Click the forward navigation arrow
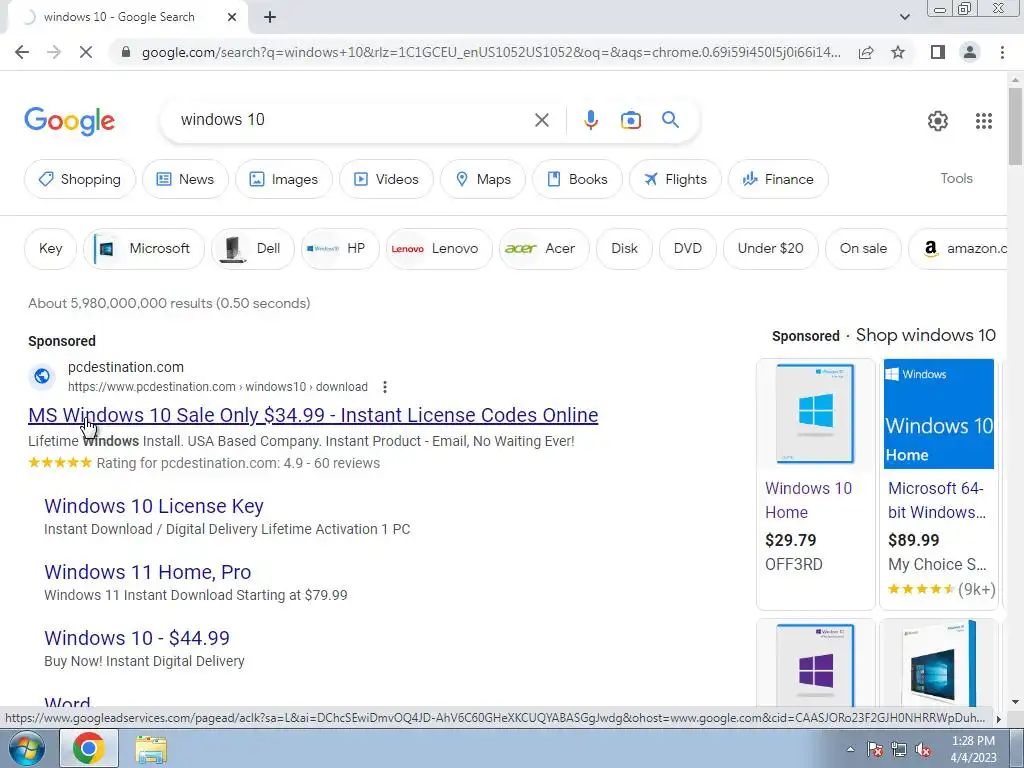The height and width of the screenshot is (768, 1024). 54,52
